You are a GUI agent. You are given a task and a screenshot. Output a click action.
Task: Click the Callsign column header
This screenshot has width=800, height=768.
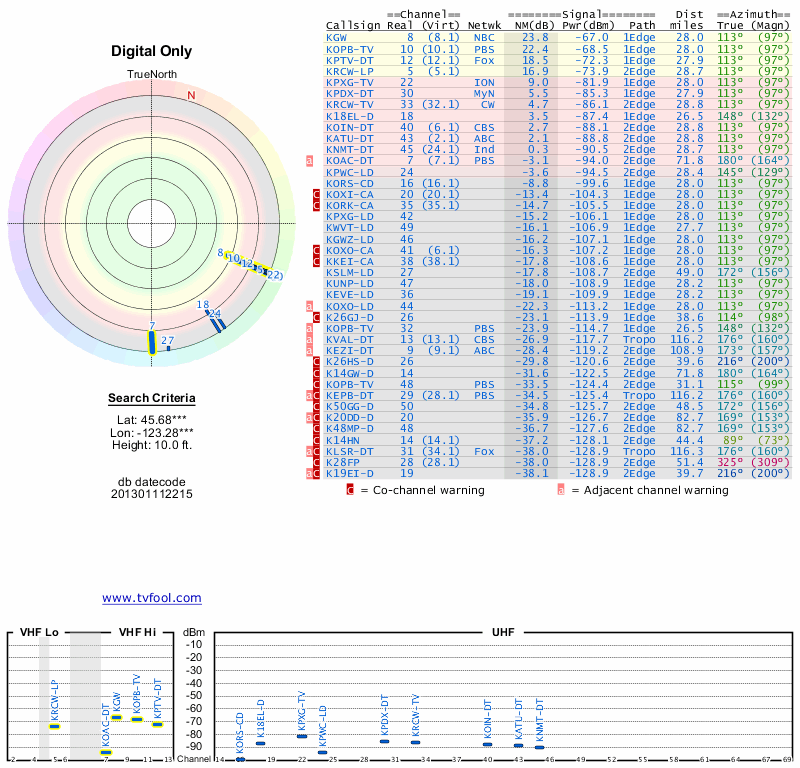(x=353, y=25)
